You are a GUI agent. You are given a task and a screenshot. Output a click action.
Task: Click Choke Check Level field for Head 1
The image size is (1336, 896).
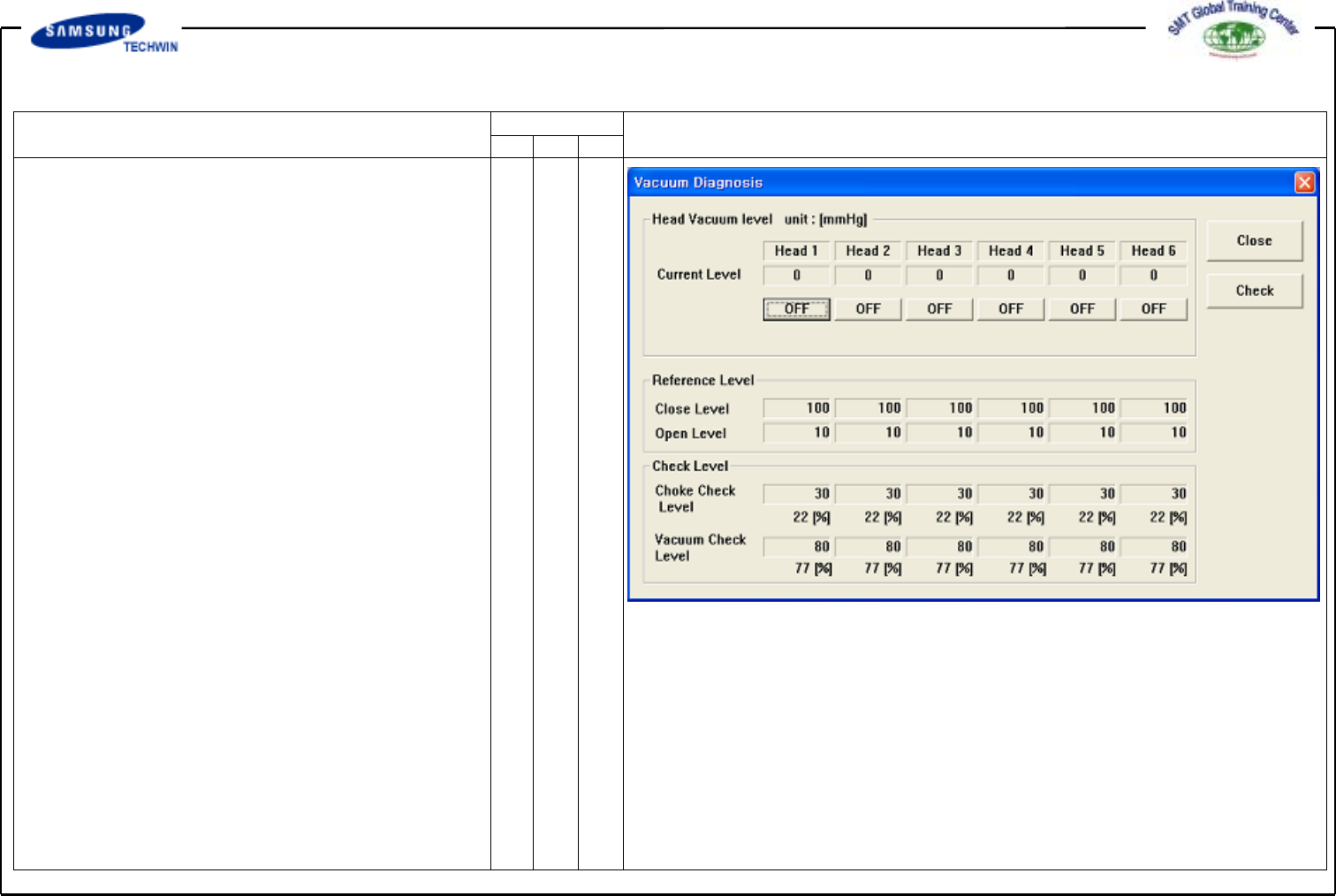(x=797, y=494)
